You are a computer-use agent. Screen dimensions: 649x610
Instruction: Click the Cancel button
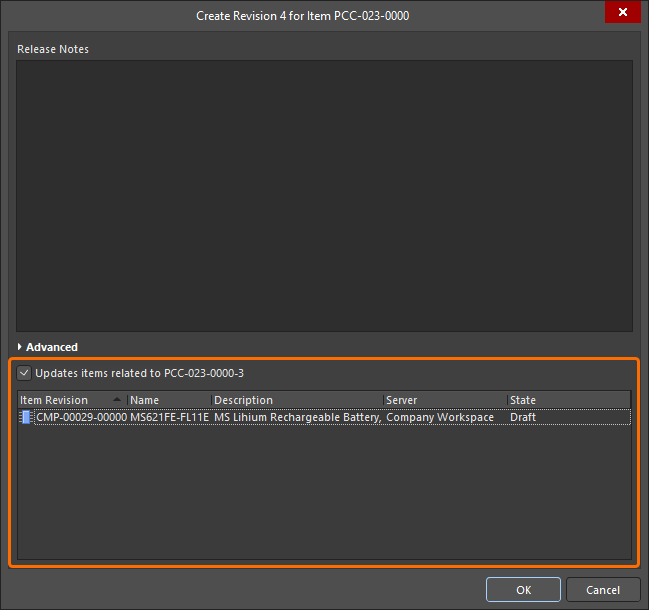click(x=603, y=590)
